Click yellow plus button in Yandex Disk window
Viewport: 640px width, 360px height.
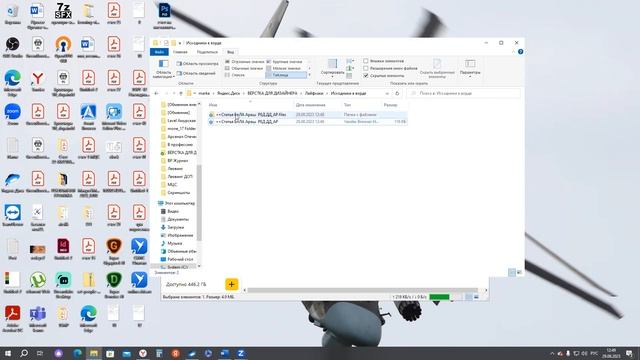point(231,284)
